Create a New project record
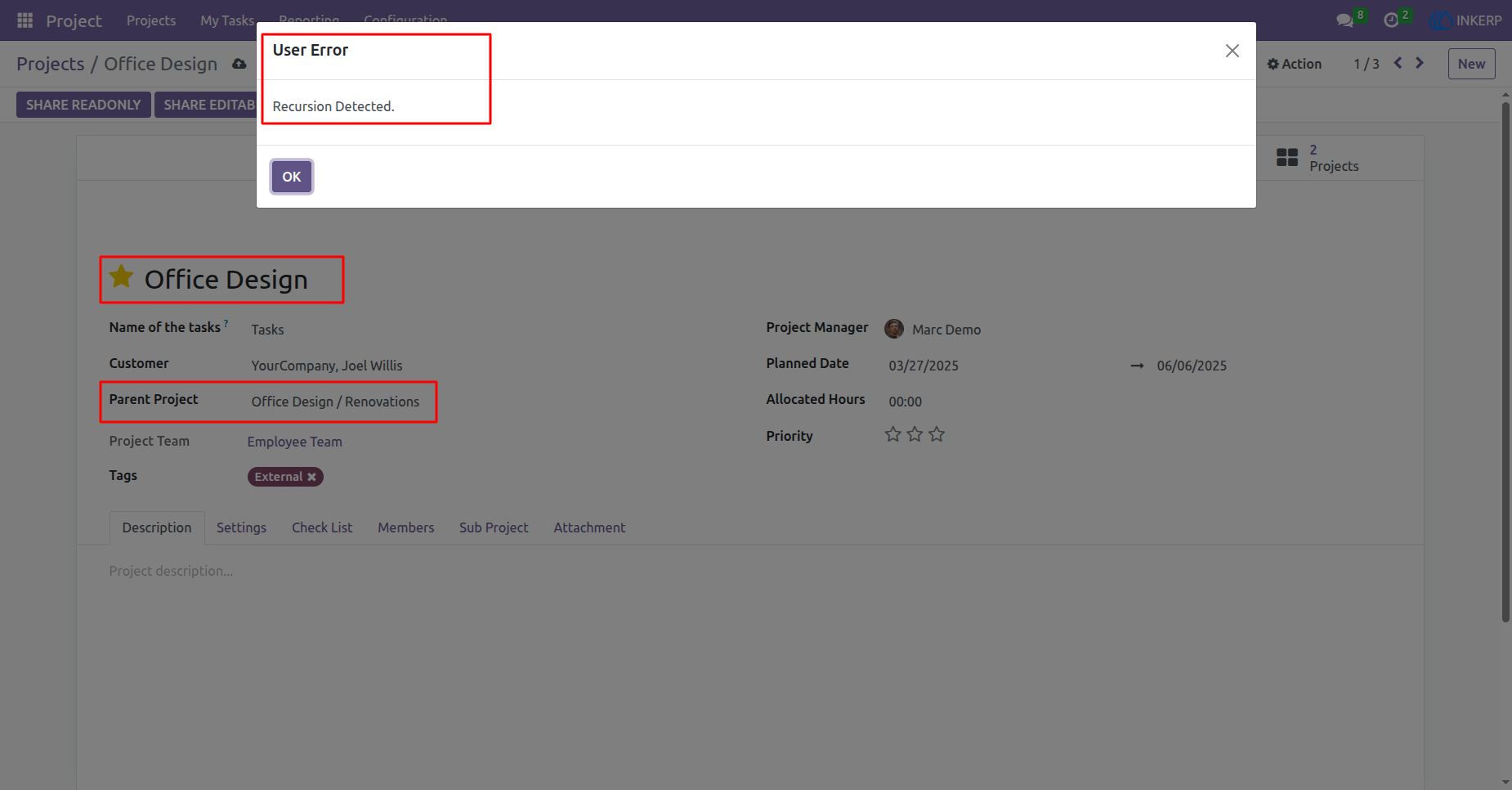Image resolution: width=1512 pixels, height=790 pixels. tap(1471, 64)
